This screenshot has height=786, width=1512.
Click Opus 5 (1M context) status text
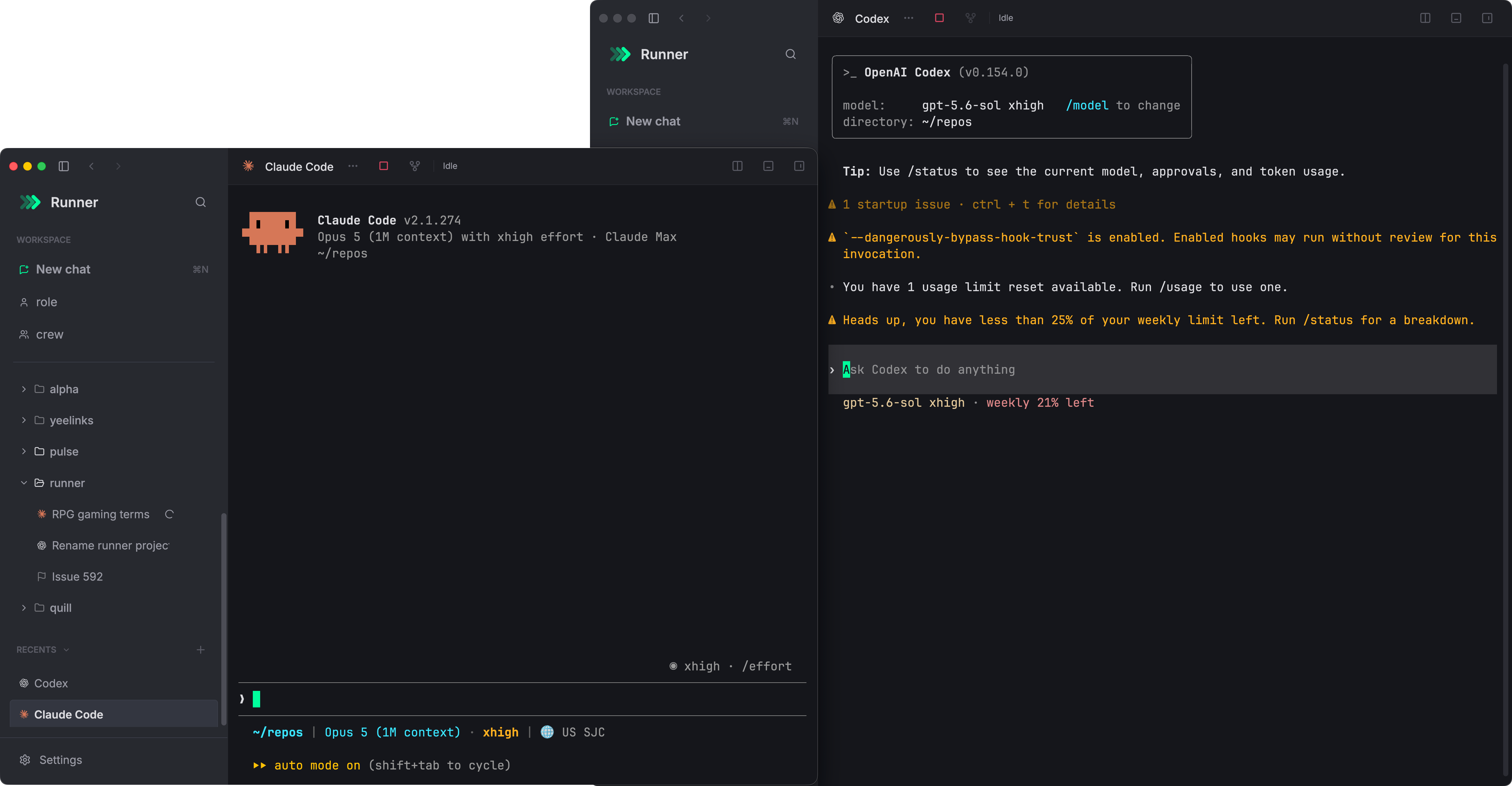click(393, 732)
